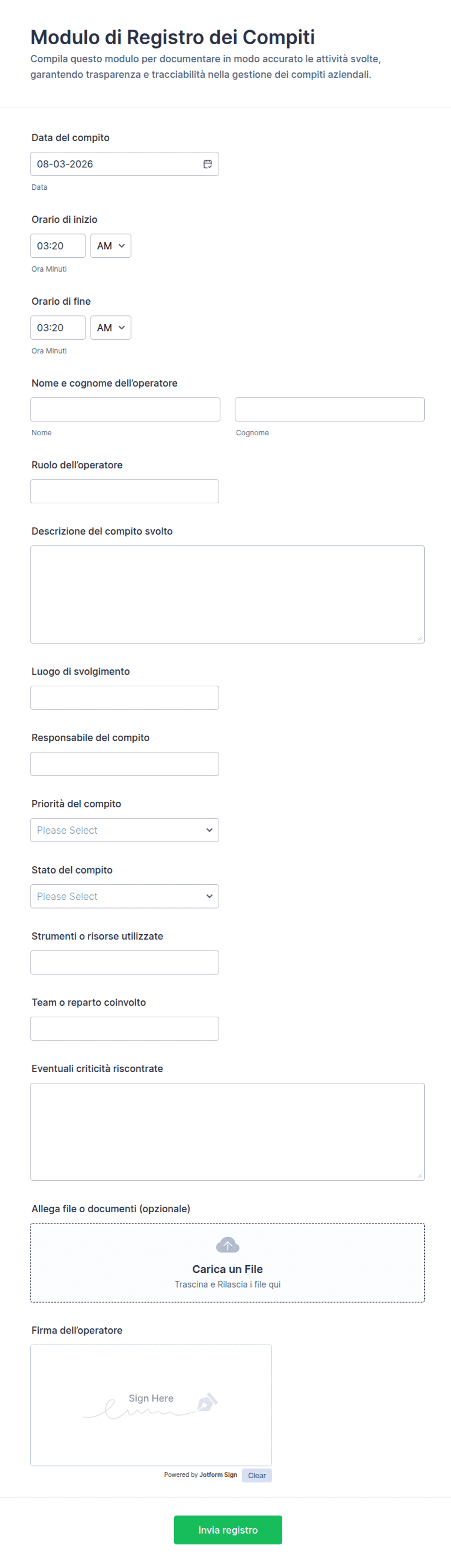Click the Orario di inizio time field

coord(58,246)
